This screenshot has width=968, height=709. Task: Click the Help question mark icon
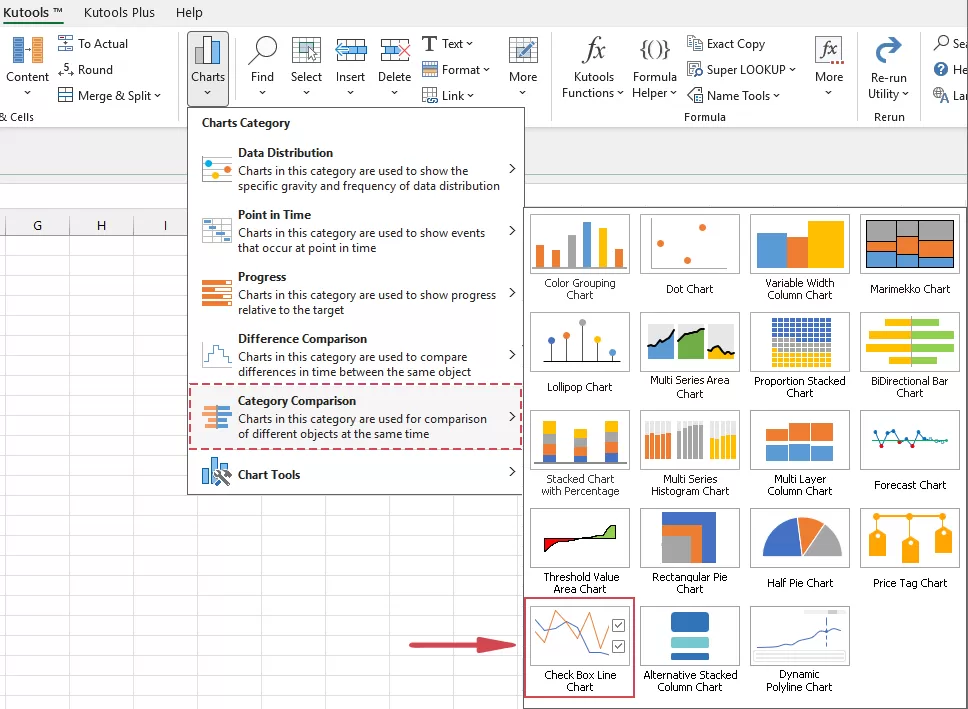point(941,69)
